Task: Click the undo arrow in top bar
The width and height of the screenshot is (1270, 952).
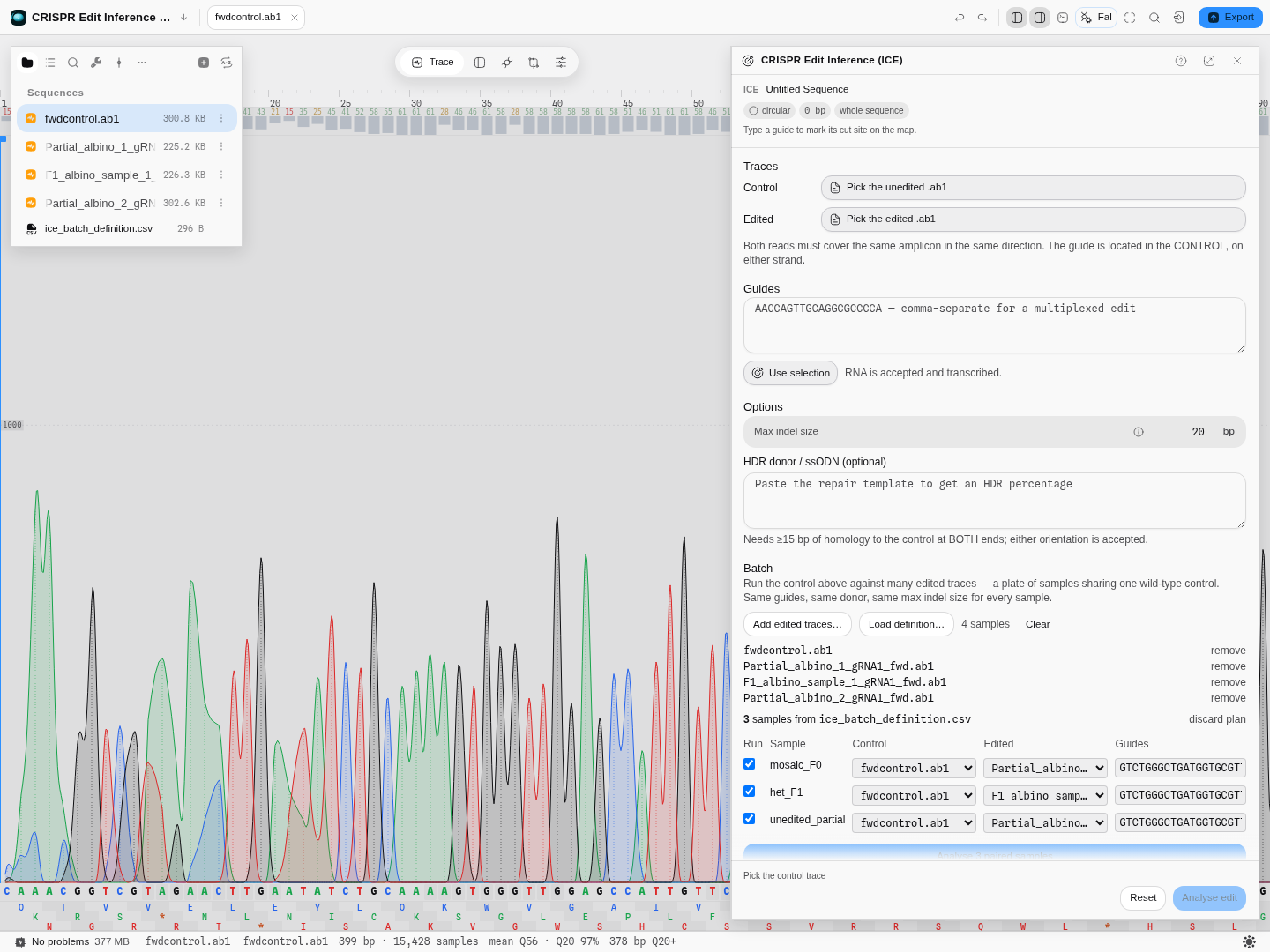Action: pyautogui.click(x=960, y=18)
